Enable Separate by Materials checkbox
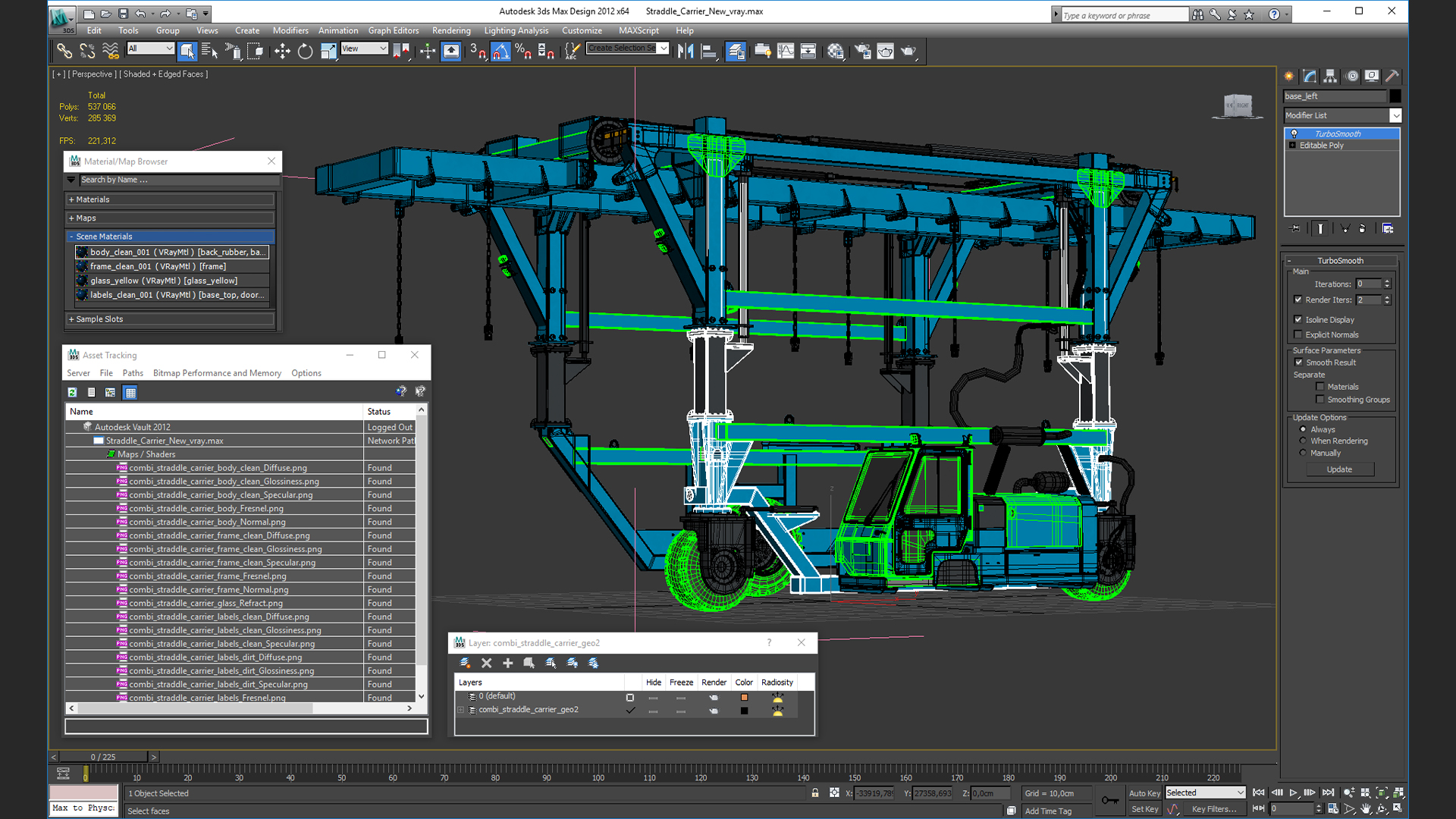This screenshot has height=819, width=1456. pos(1320,387)
